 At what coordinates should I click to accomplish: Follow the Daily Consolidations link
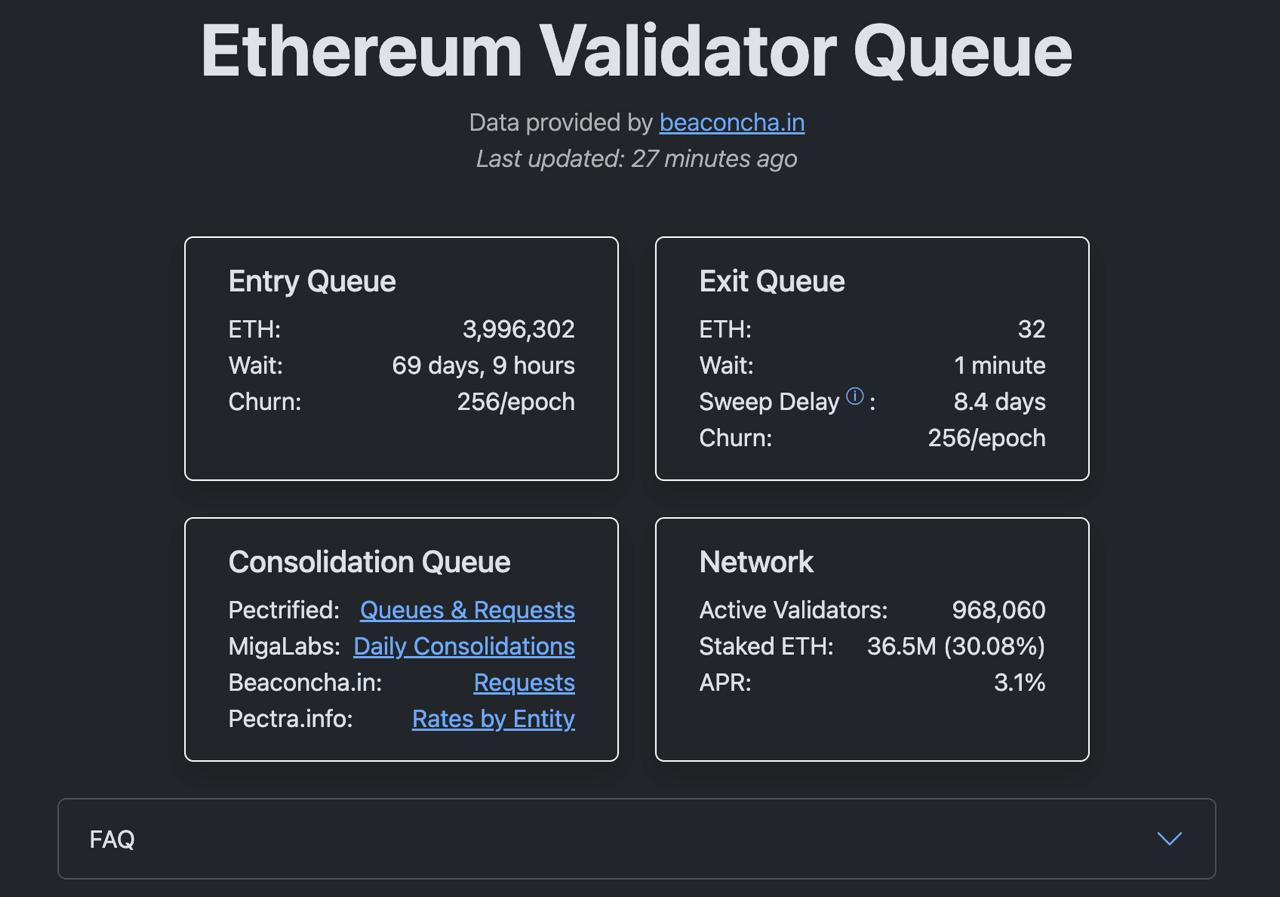464,646
